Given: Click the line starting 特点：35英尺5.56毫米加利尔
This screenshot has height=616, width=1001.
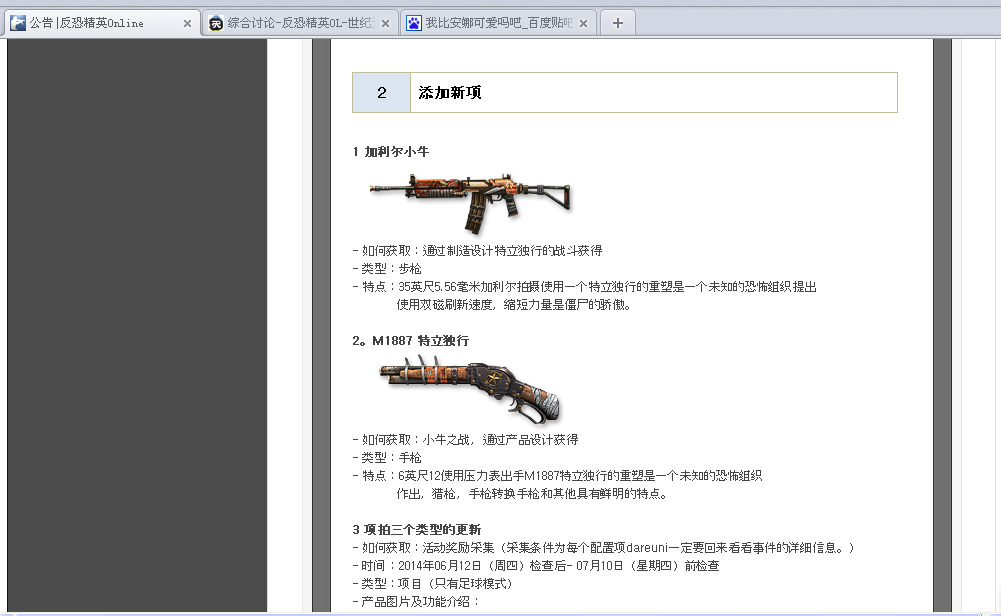Looking at the screenshot, I should 585,287.
